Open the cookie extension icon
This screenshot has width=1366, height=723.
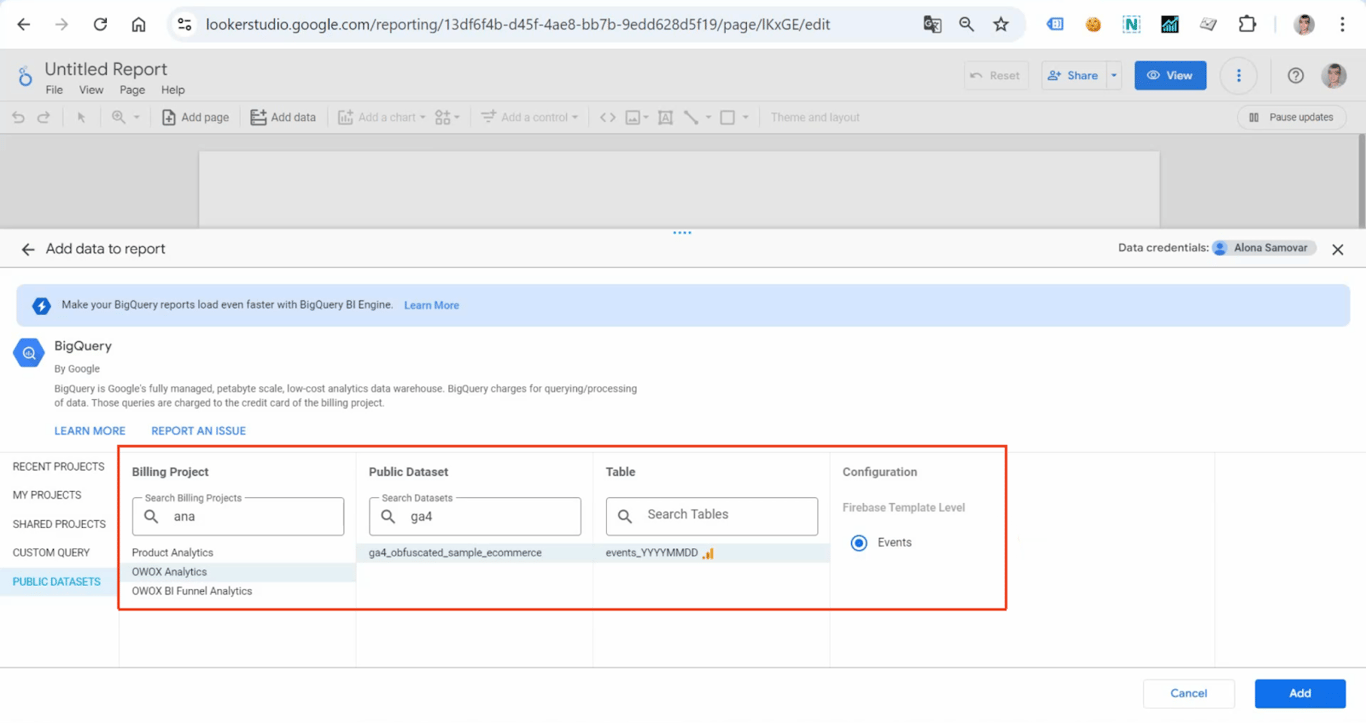(1093, 24)
